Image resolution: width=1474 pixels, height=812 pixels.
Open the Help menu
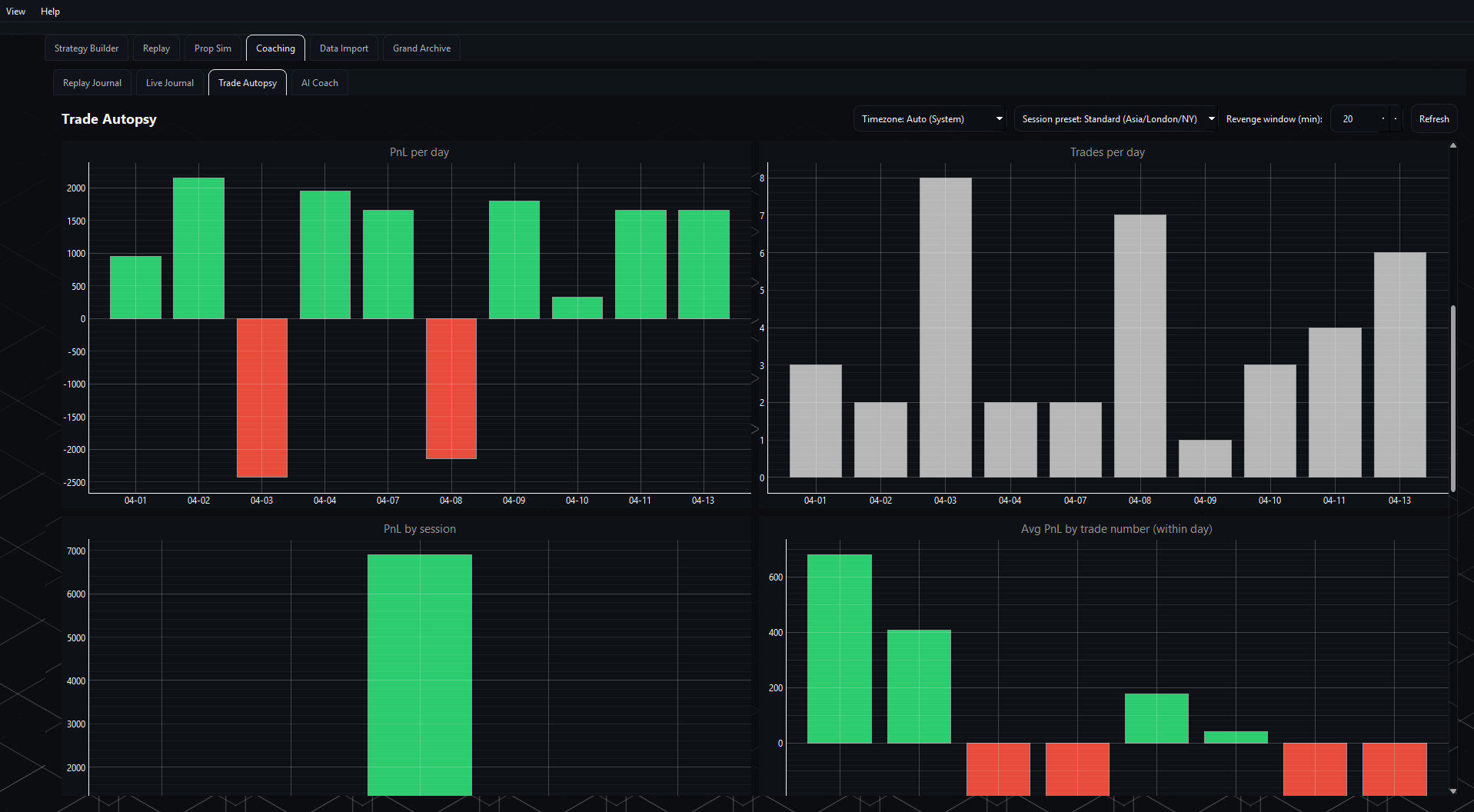click(49, 11)
